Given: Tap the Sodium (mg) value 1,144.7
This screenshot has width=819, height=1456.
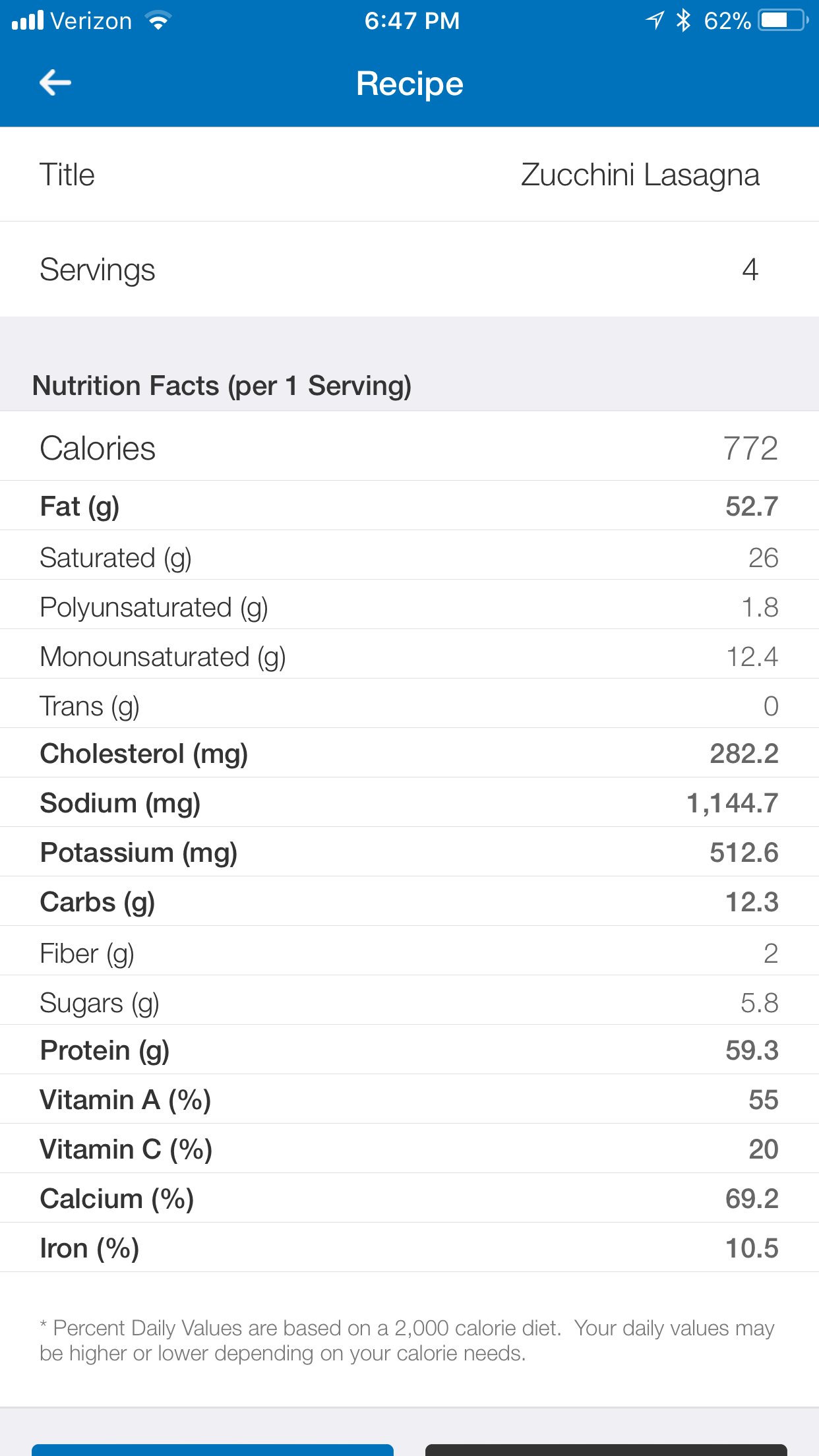Looking at the screenshot, I should pyautogui.click(x=732, y=803).
